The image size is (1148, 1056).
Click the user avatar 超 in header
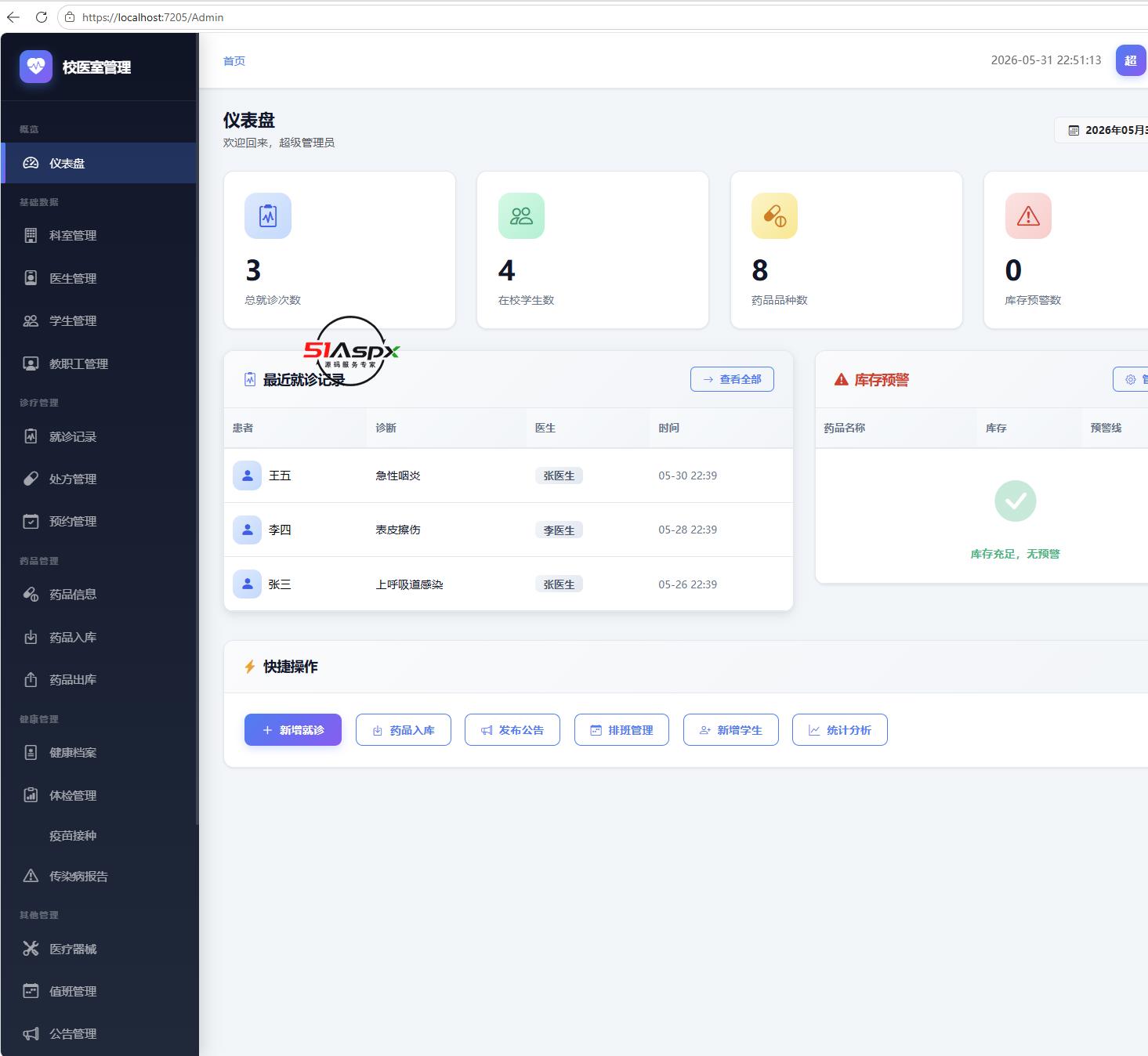tap(1131, 60)
